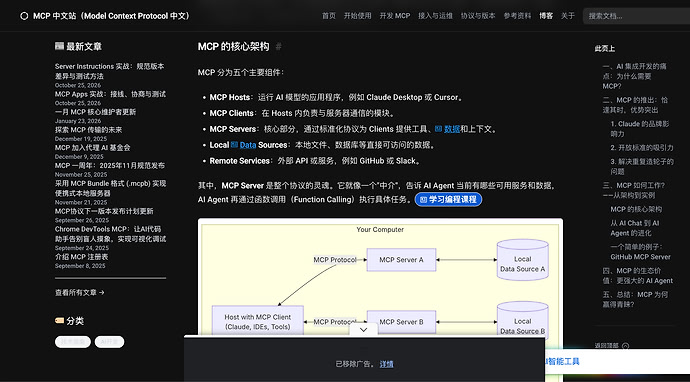Jump to 3. 解决重复造轮子的问题 in contents
Image resolution: width=690 pixels, height=382 pixels.
pos(642,166)
